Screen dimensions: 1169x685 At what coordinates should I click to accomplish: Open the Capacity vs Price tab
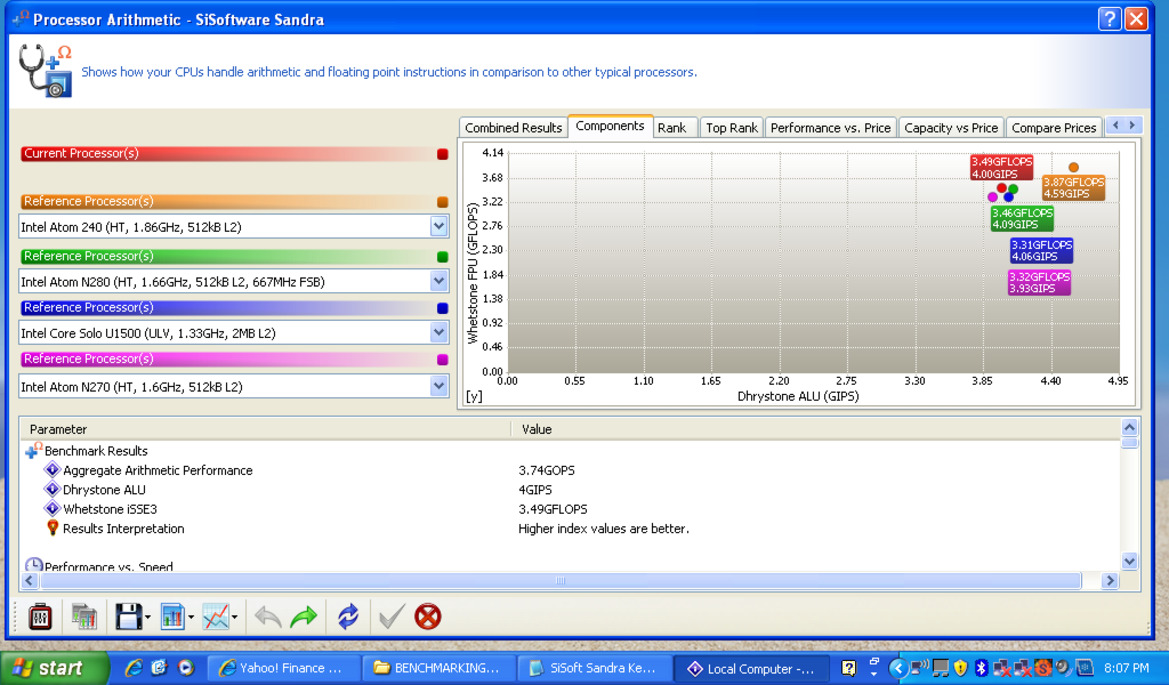coord(951,127)
